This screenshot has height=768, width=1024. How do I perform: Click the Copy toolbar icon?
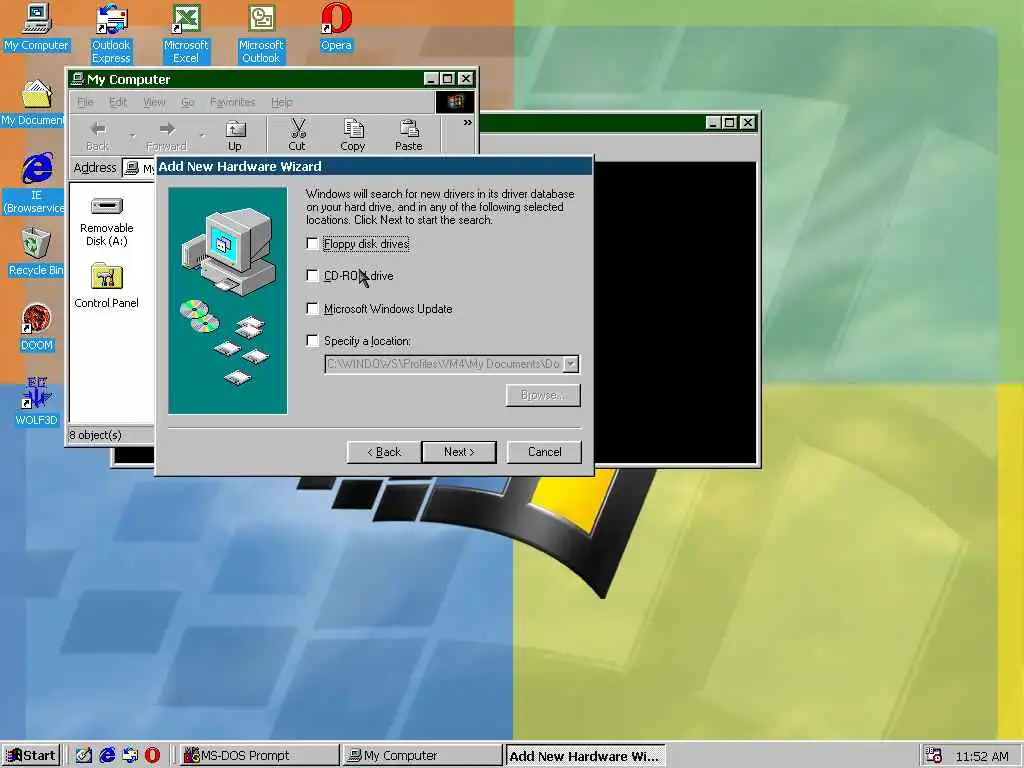(353, 136)
